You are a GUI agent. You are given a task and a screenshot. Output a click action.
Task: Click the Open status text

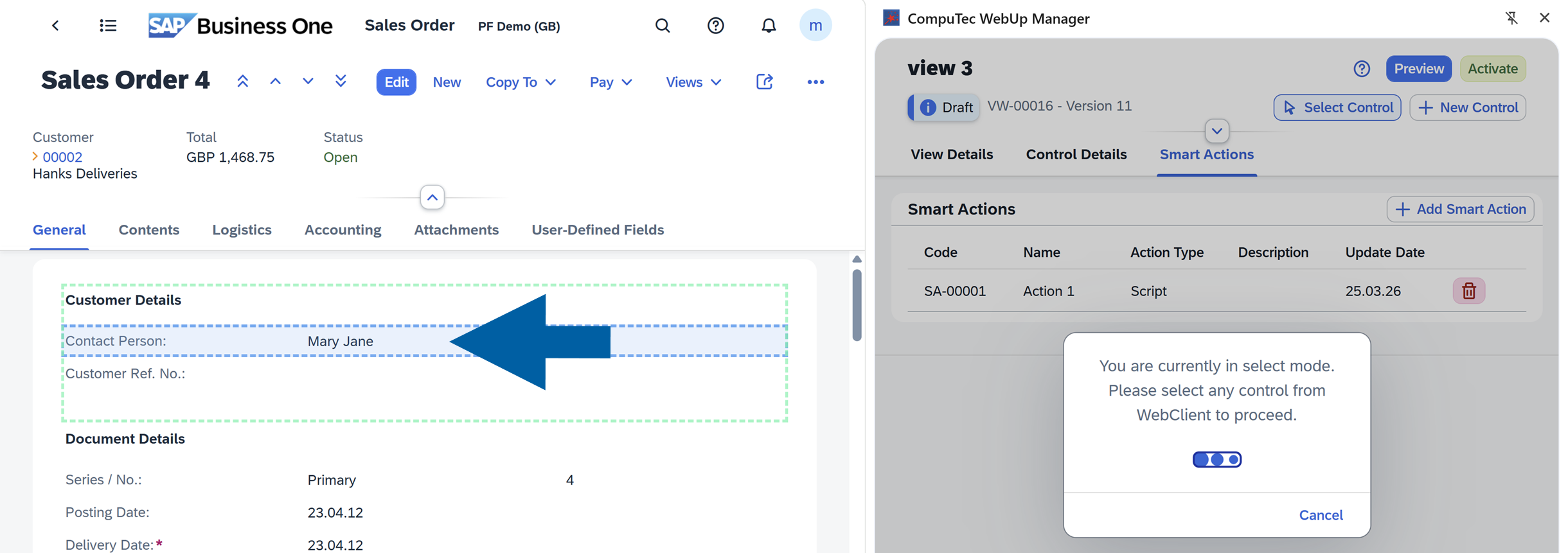[x=341, y=157]
